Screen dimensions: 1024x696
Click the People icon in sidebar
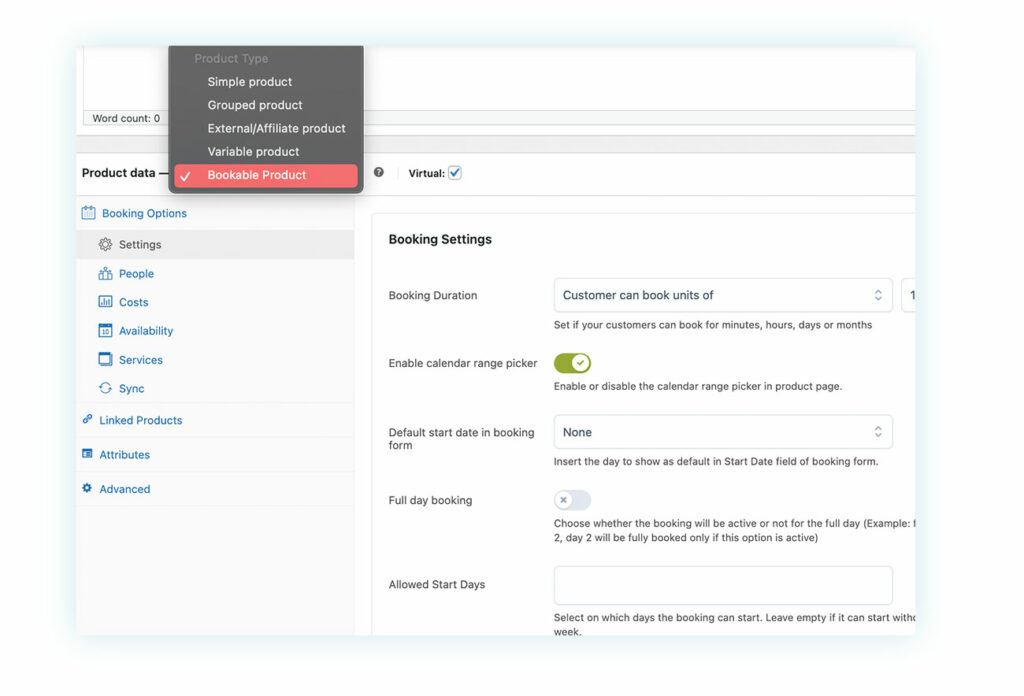pyautogui.click(x=105, y=273)
